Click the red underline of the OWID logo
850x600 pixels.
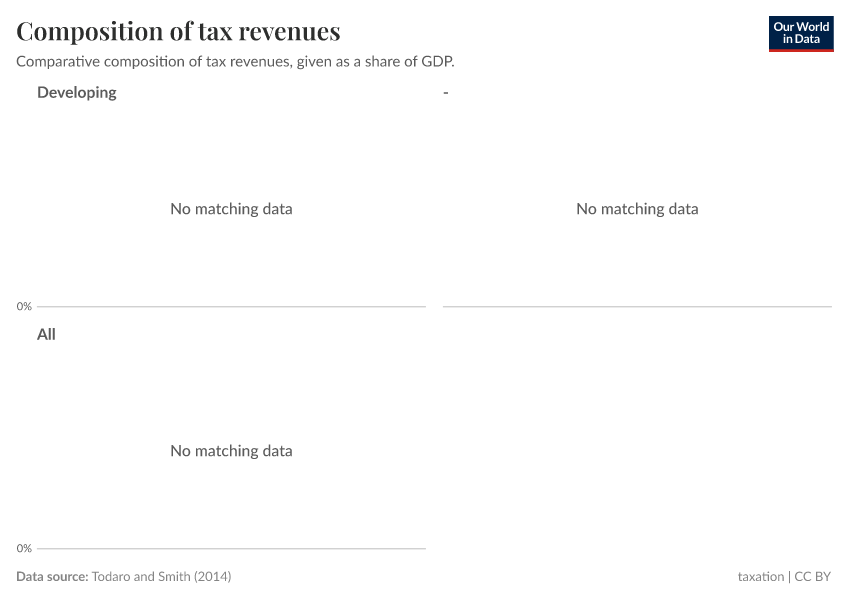[800, 51]
